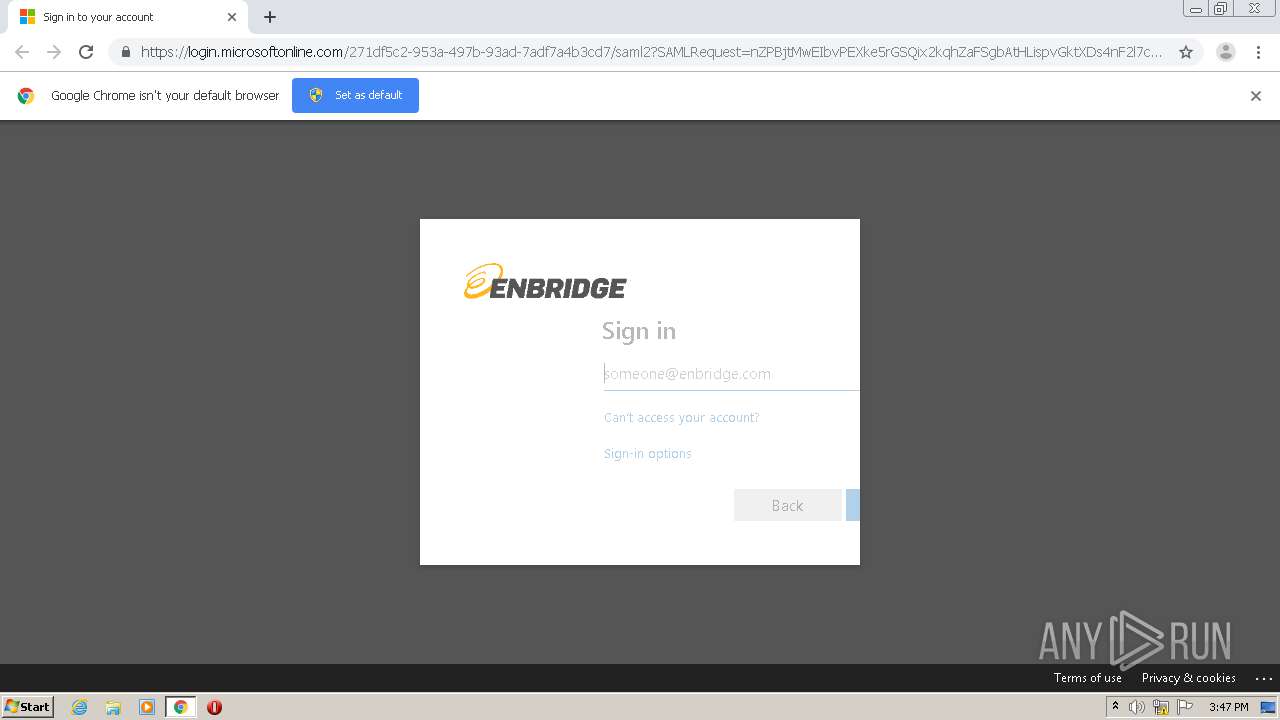Click the browser forward arrow
Screen dimensions: 1280x720
(54, 52)
